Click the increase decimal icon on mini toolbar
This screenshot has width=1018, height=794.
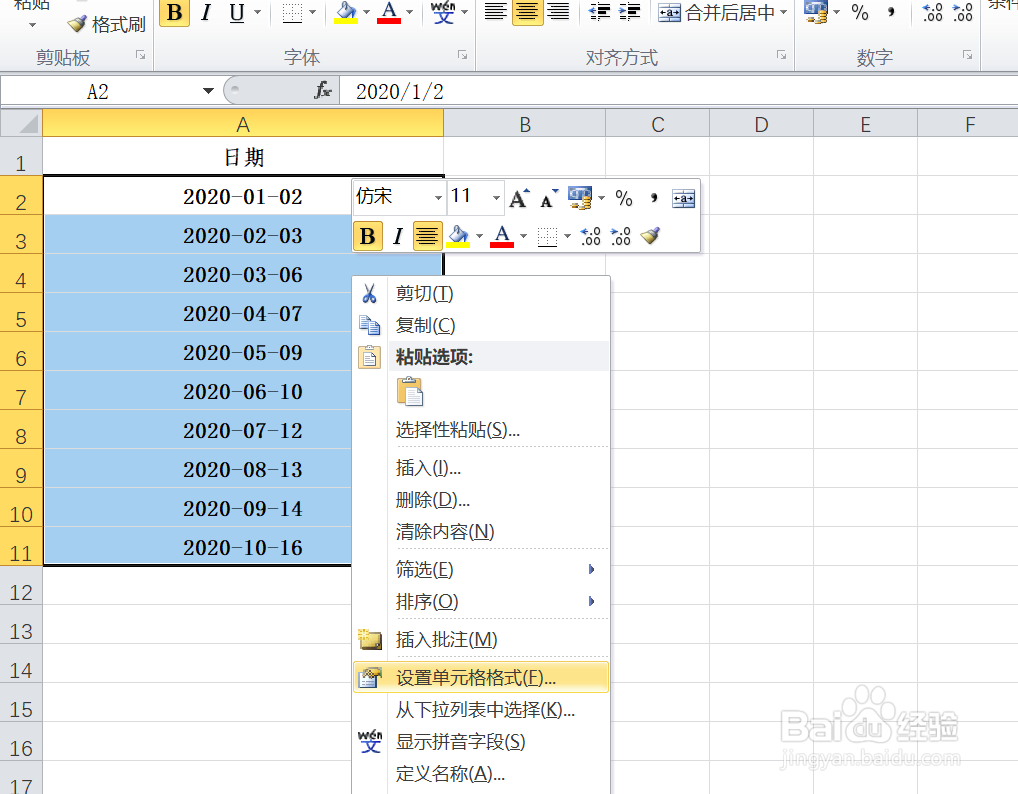618,236
